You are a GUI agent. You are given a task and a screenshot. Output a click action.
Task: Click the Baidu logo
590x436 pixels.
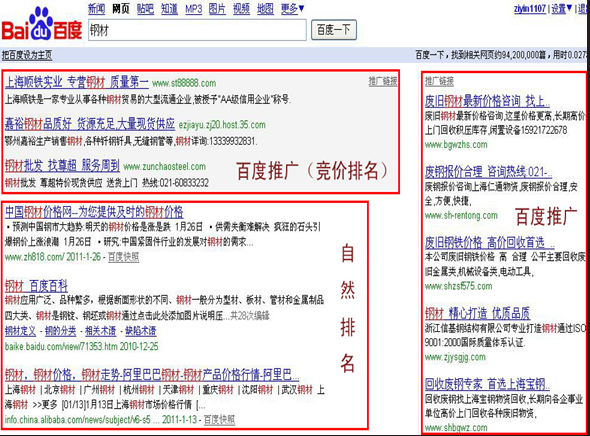click(42, 24)
